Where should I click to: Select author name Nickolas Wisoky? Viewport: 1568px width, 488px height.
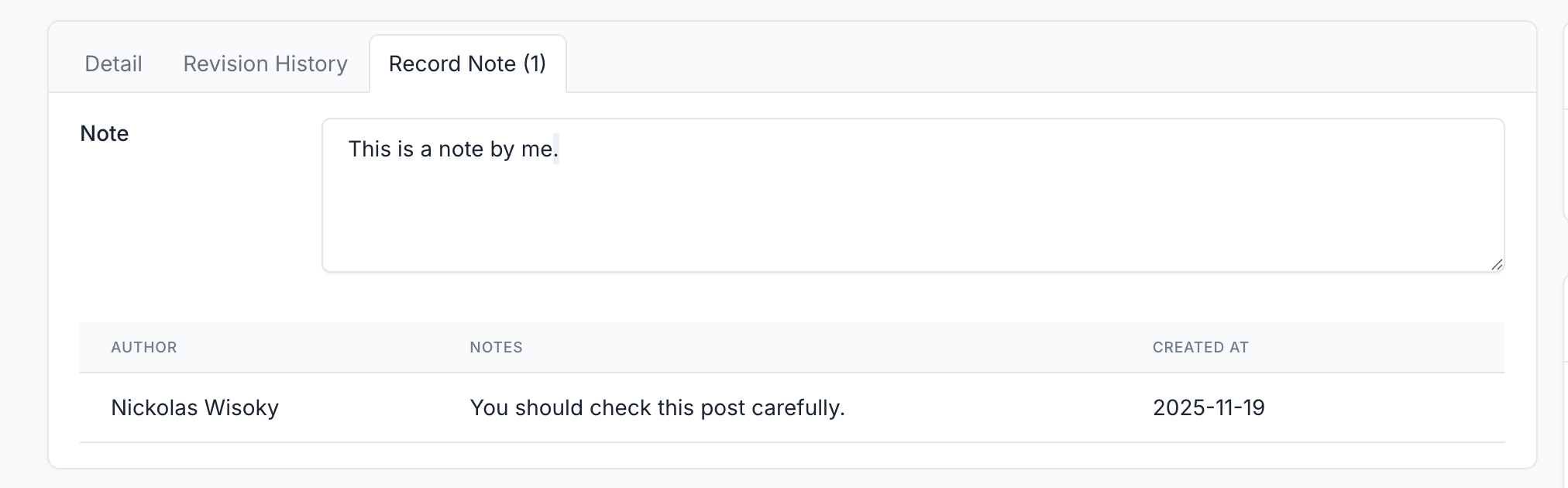(x=194, y=407)
